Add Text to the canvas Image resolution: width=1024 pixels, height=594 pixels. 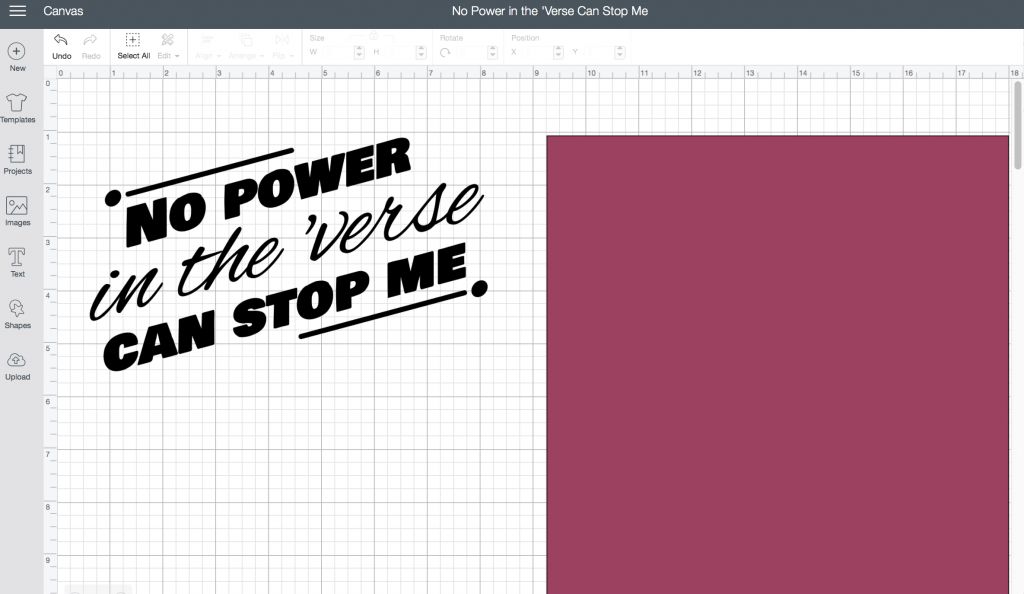pos(17,262)
